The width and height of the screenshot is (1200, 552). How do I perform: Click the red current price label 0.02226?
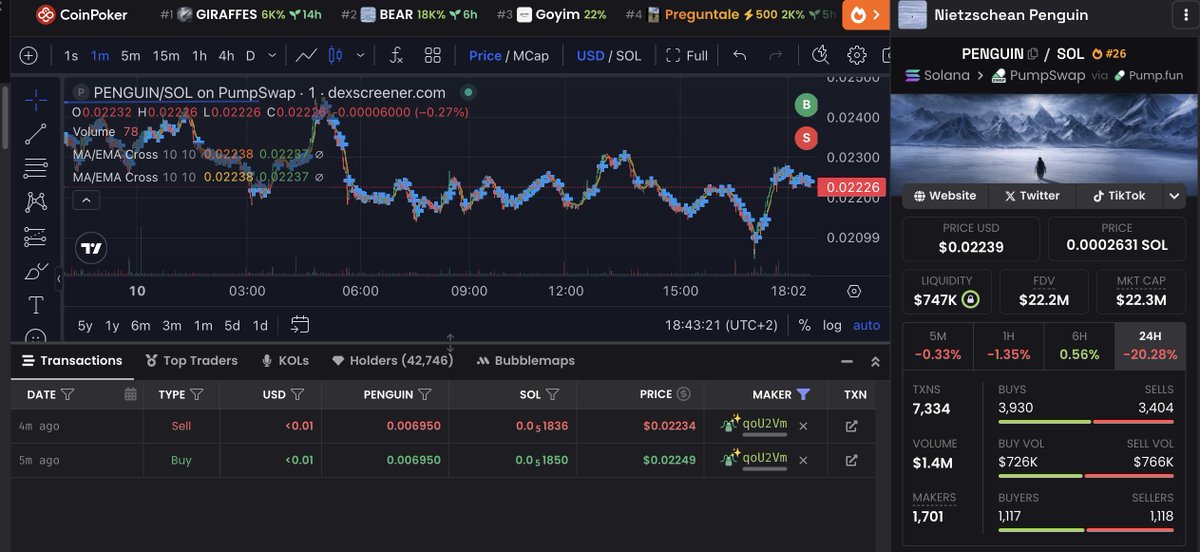851,187
